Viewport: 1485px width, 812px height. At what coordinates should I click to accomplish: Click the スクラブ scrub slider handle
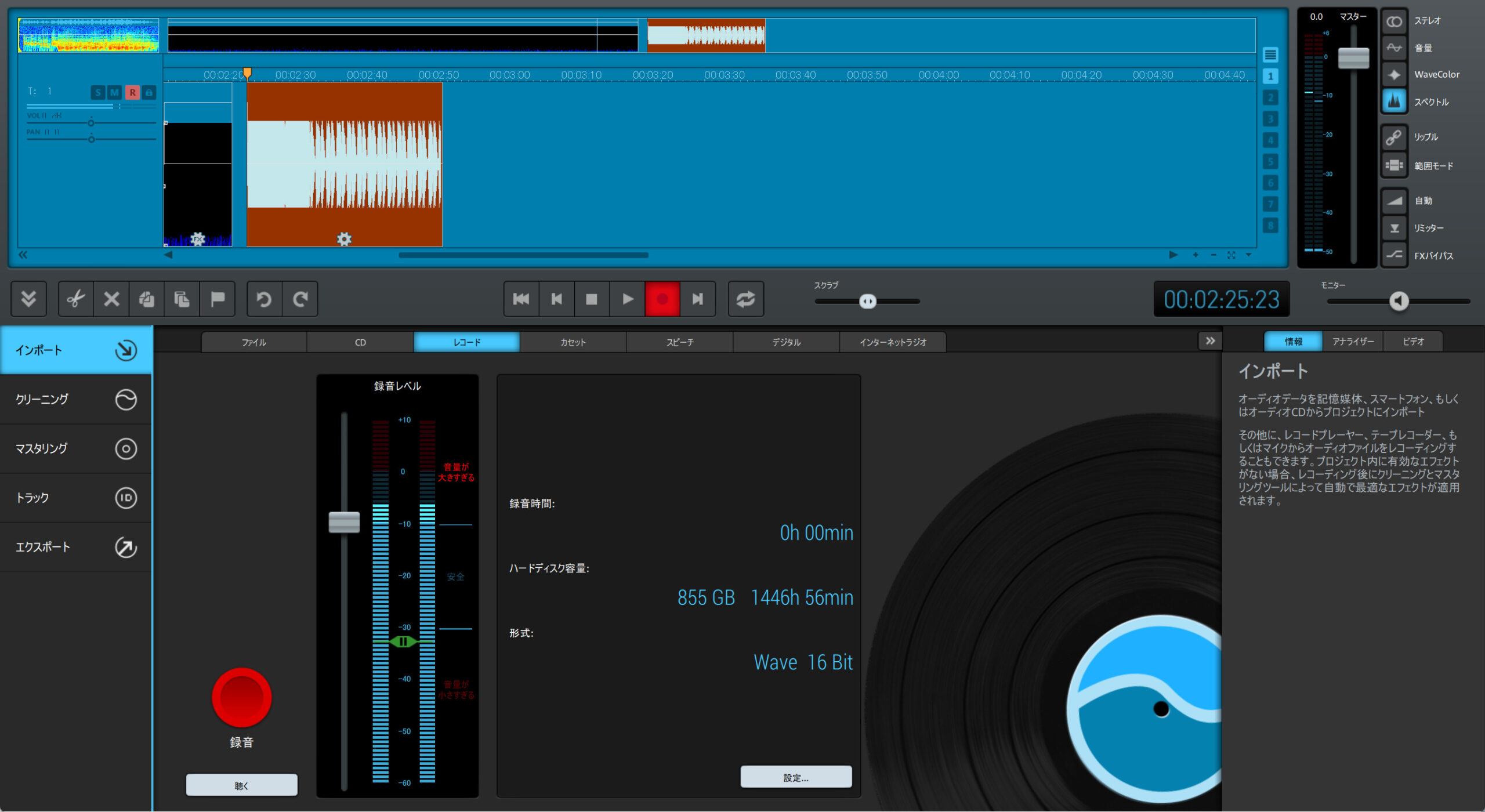[868, 301]
